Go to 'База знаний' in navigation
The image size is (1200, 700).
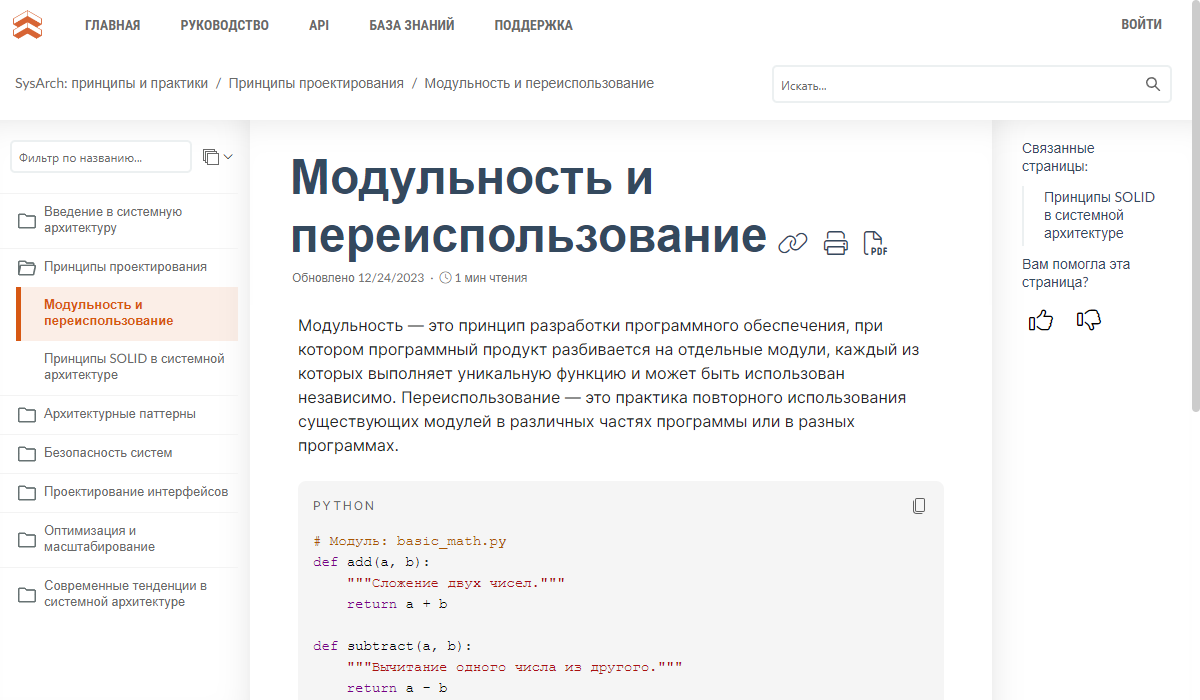tap(411, 25)
